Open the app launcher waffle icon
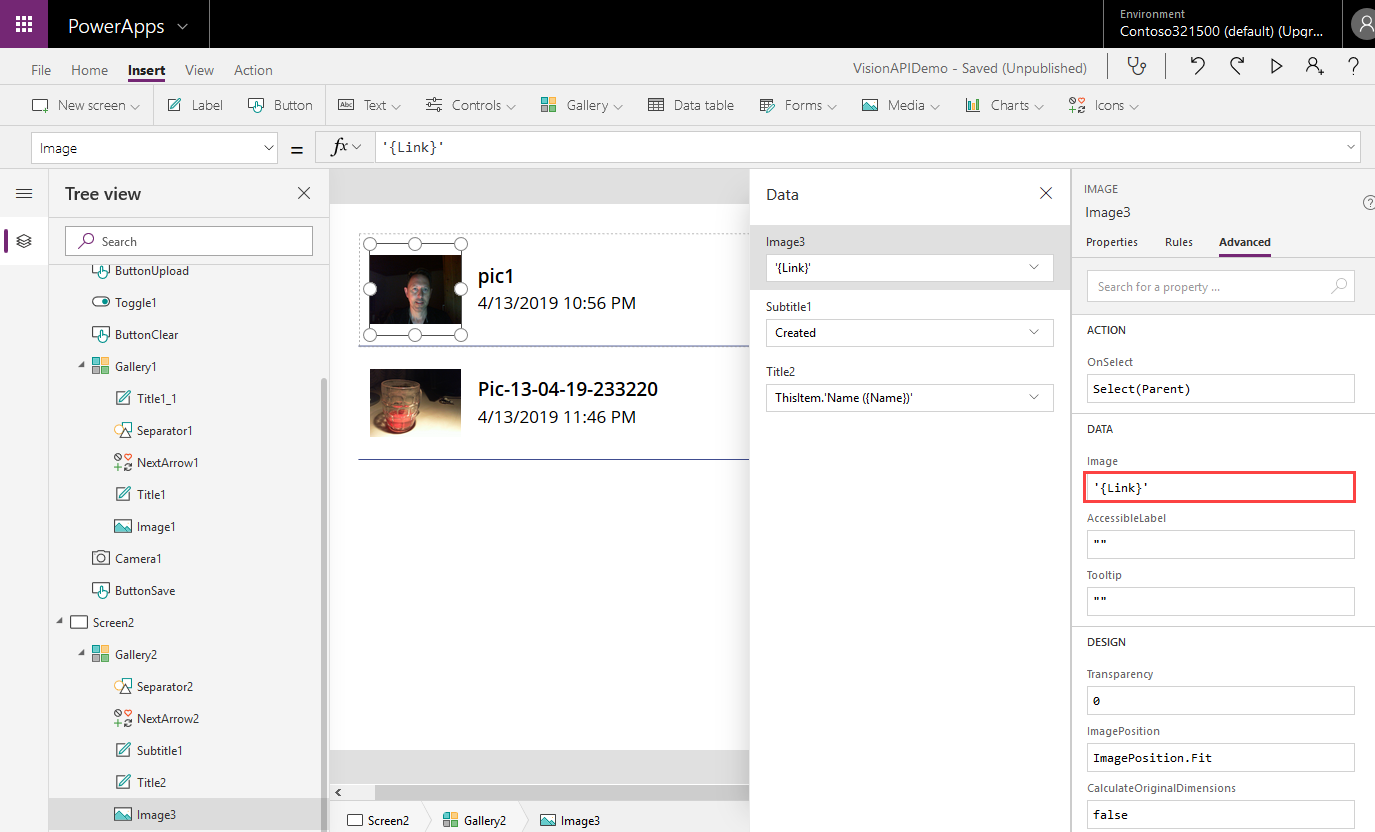This screenshot has height=832, width=1375. pos(24,24)
